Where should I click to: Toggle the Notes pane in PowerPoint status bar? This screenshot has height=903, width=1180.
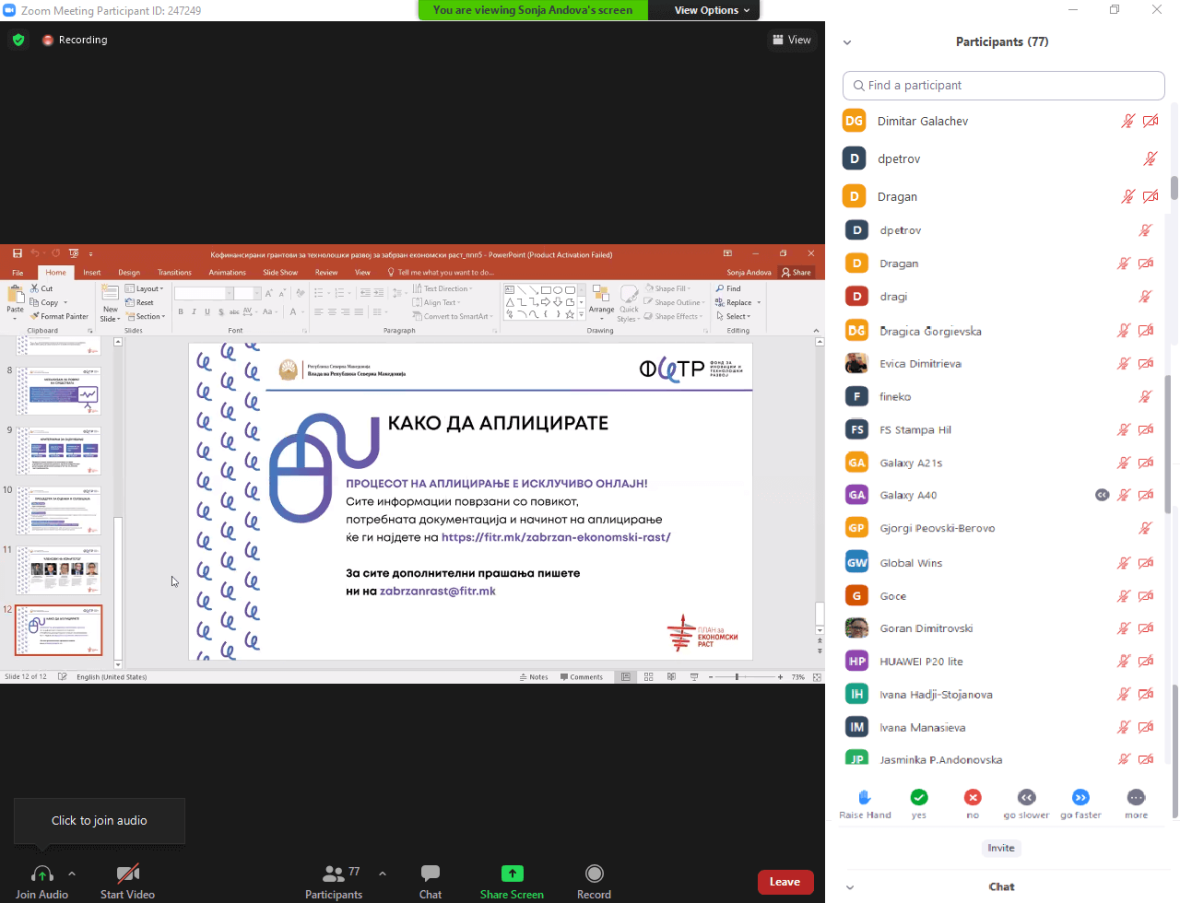(534, 677)
